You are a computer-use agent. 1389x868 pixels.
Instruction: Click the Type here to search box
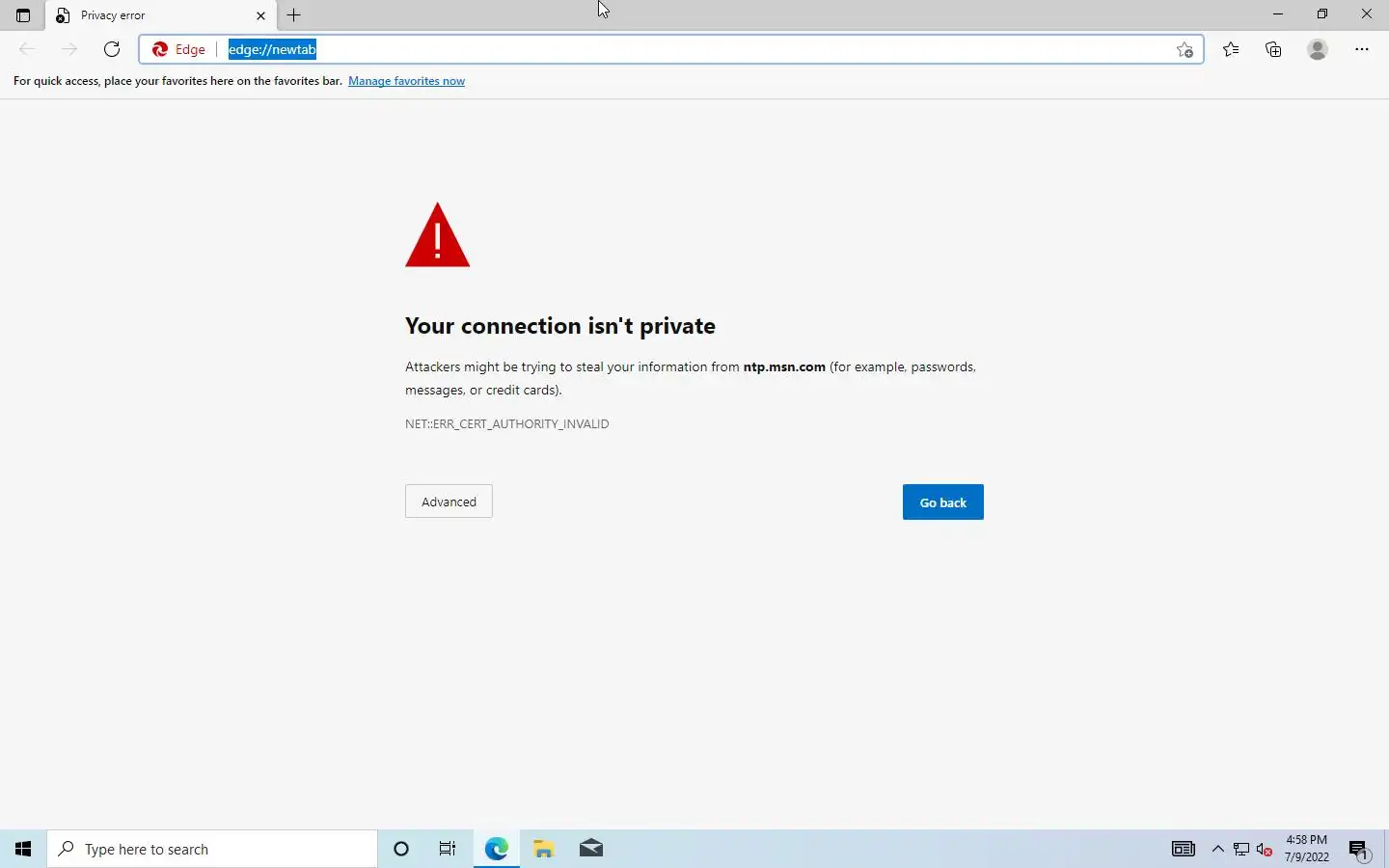(212, 849)
